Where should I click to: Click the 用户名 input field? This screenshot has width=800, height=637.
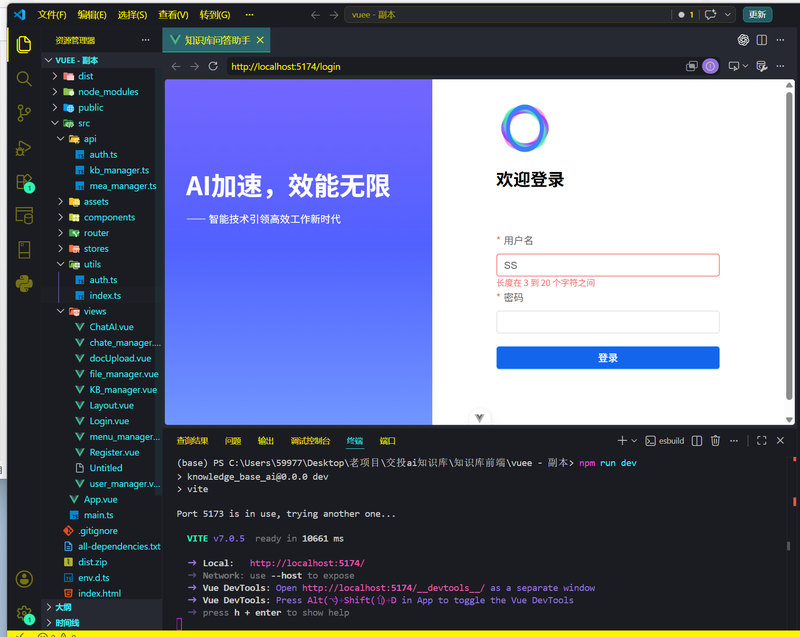(x=608, y=265)
